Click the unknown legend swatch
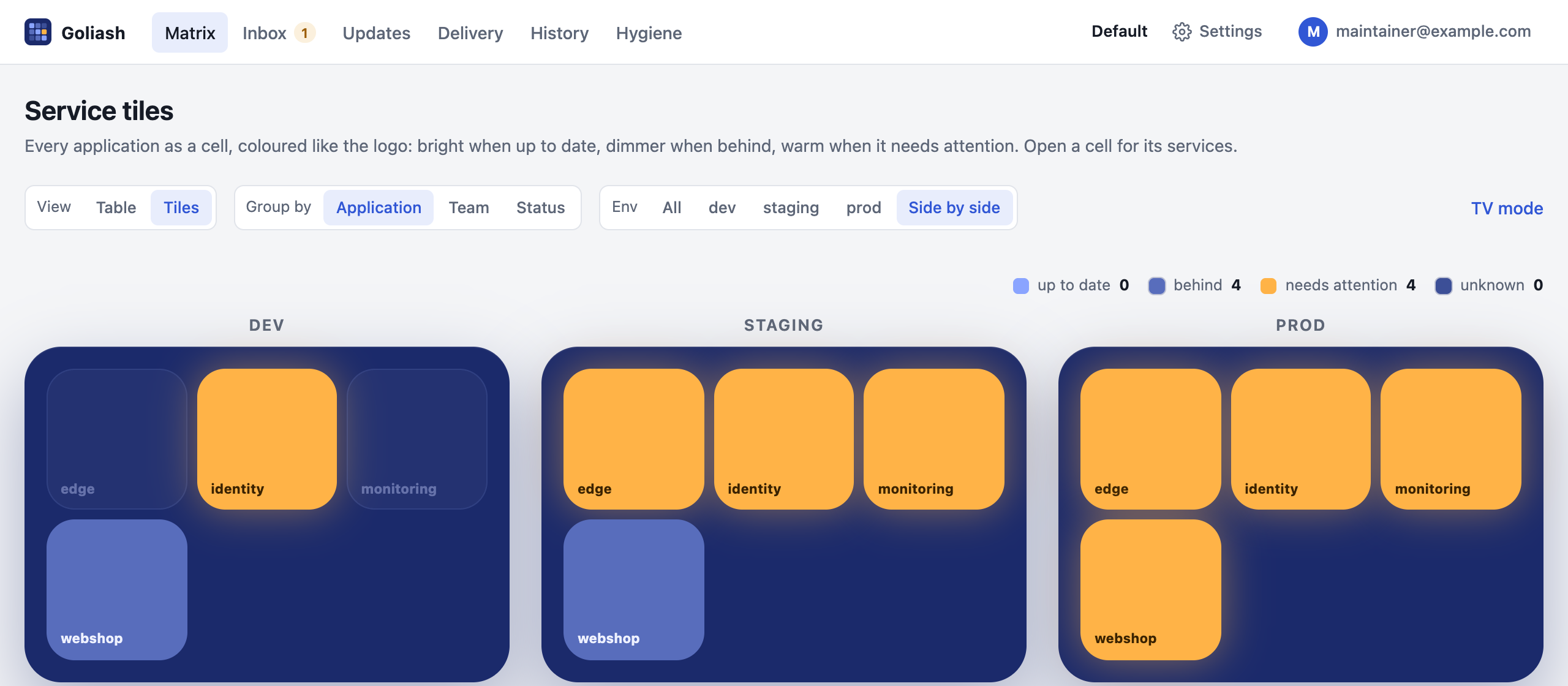Image resolution: width=1568 pixels, height=686 pixels. 1444,285
